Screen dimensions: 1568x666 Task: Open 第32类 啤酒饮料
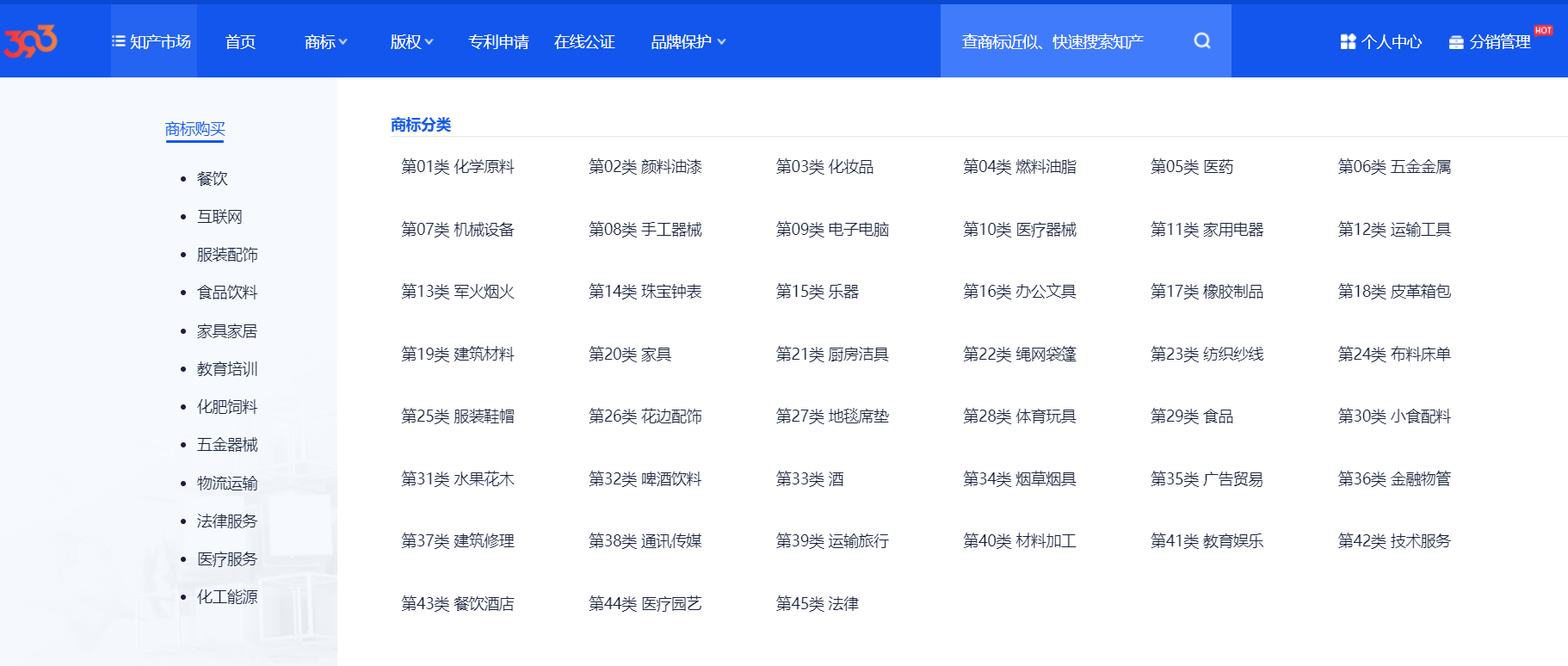coord(645,479)
